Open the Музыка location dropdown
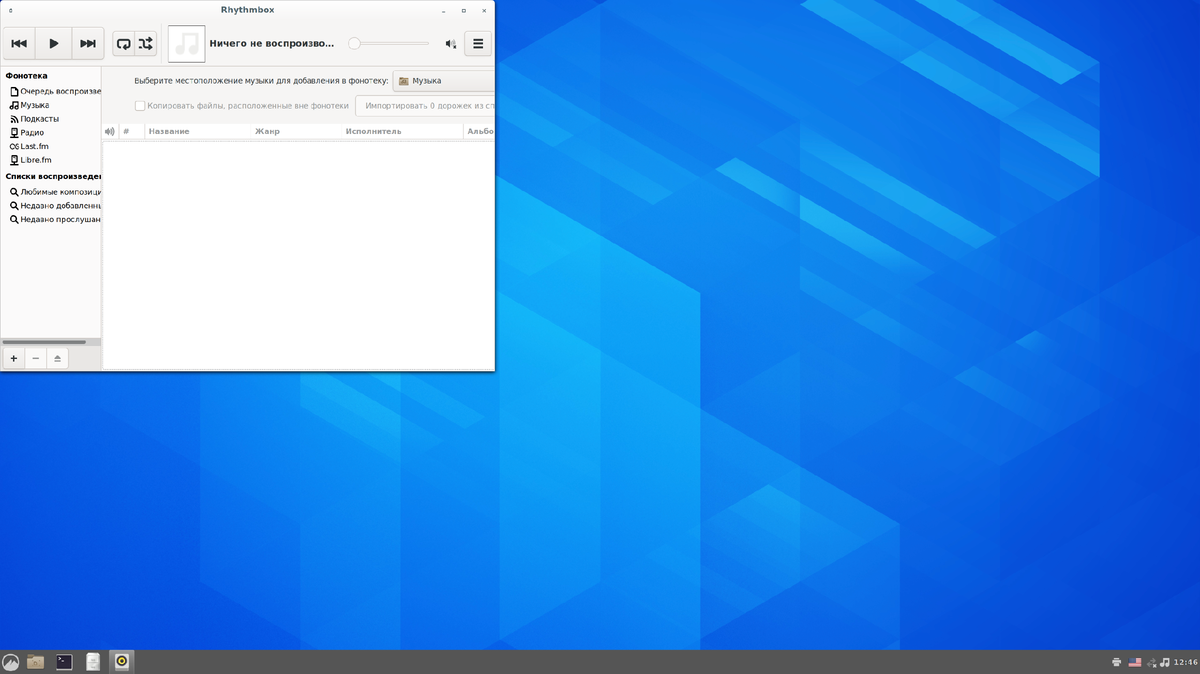The width and height of the screenshot is (1200, 674). coord(444,81)
